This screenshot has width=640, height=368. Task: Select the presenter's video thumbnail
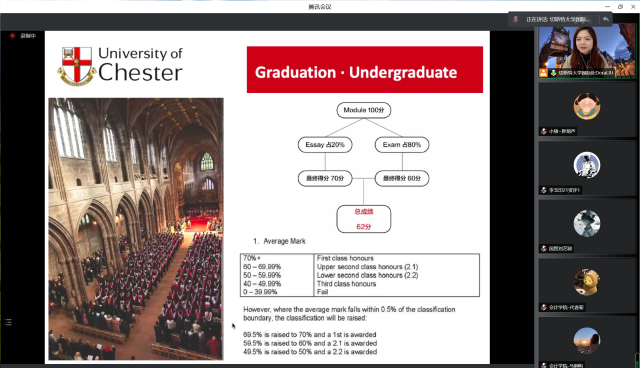tap(587, 51)
